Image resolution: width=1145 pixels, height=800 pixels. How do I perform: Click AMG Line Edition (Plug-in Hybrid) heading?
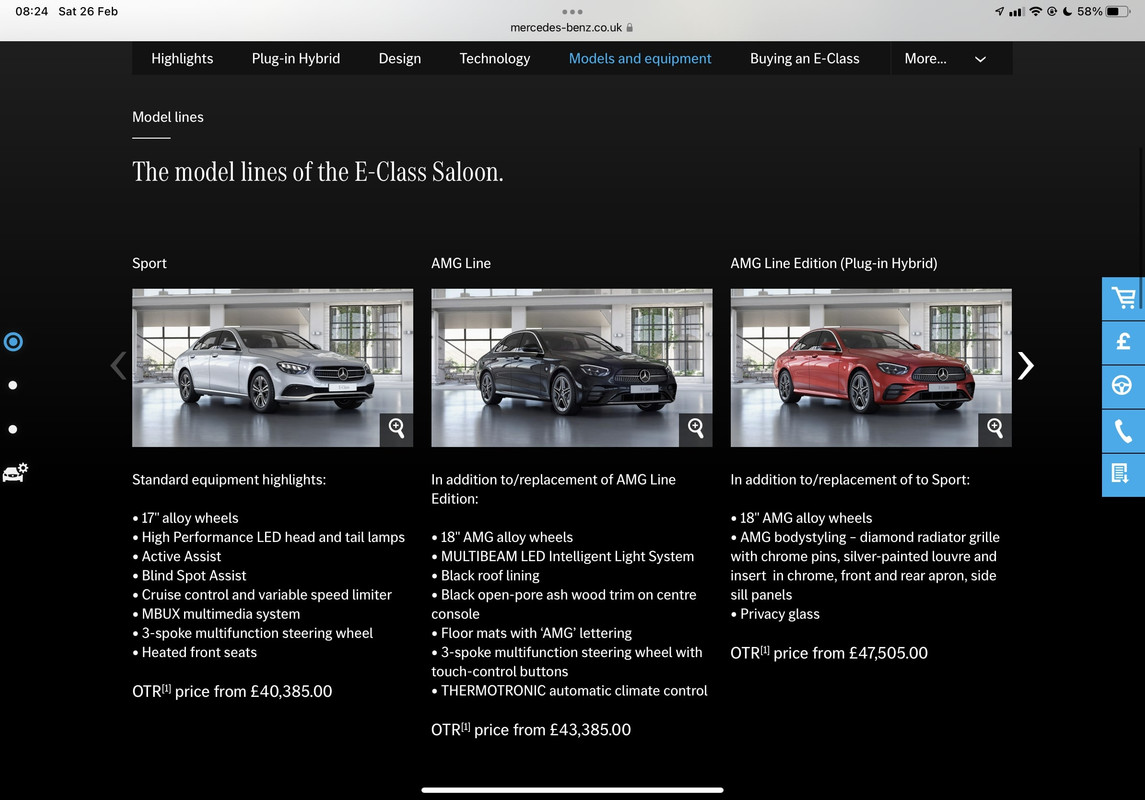coord(834,264)
